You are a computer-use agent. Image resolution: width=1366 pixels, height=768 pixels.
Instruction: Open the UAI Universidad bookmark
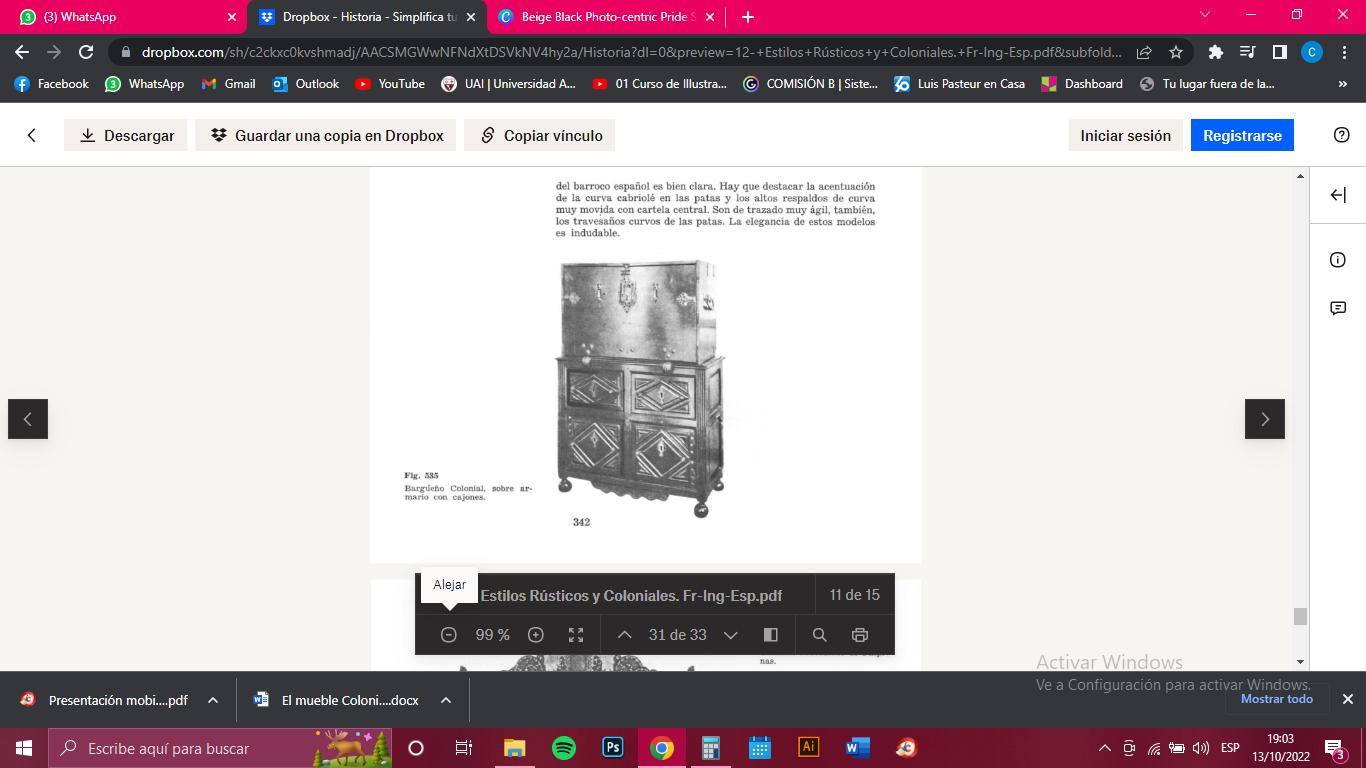509,84
